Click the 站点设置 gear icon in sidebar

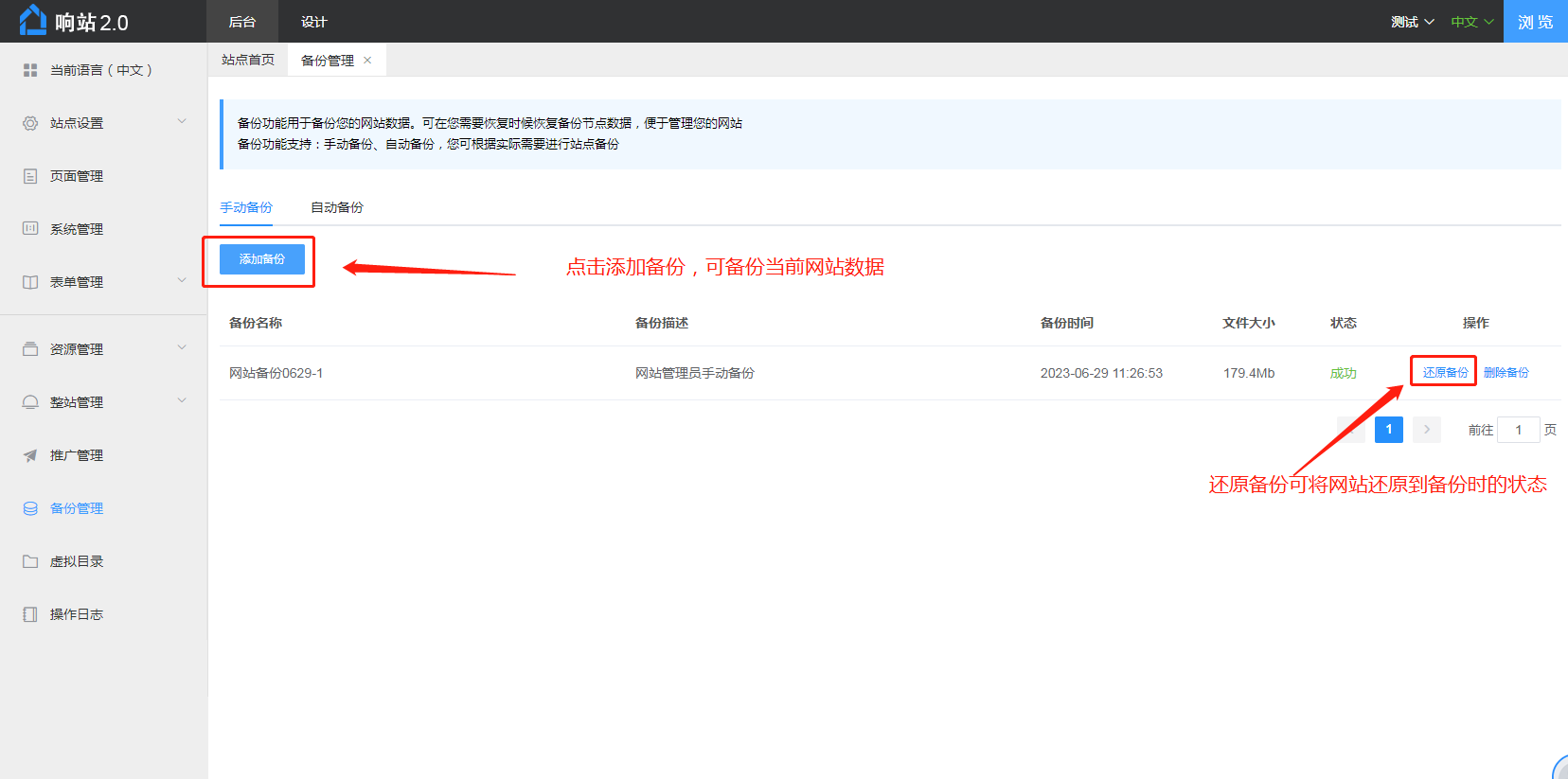(x=30, y=123)
